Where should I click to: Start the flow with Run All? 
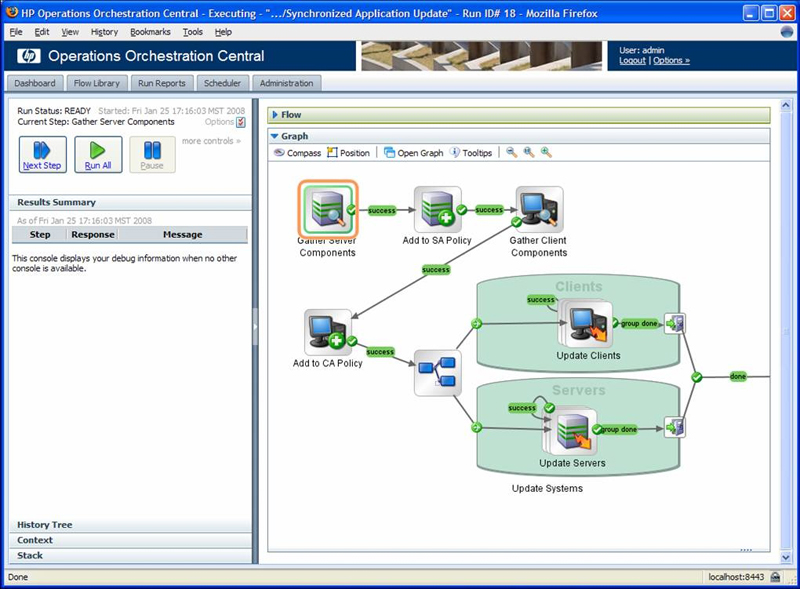click(98, 154)
